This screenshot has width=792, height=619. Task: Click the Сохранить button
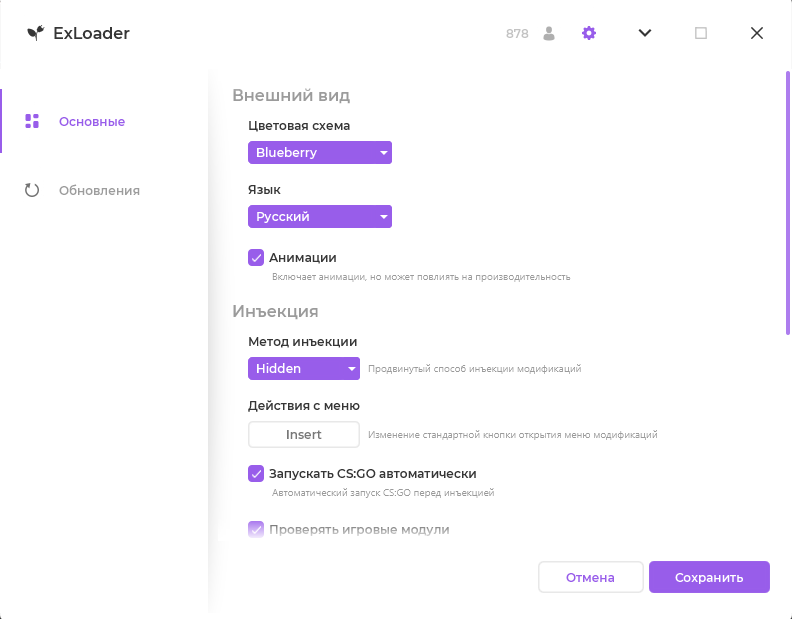(x=709, y=577)
